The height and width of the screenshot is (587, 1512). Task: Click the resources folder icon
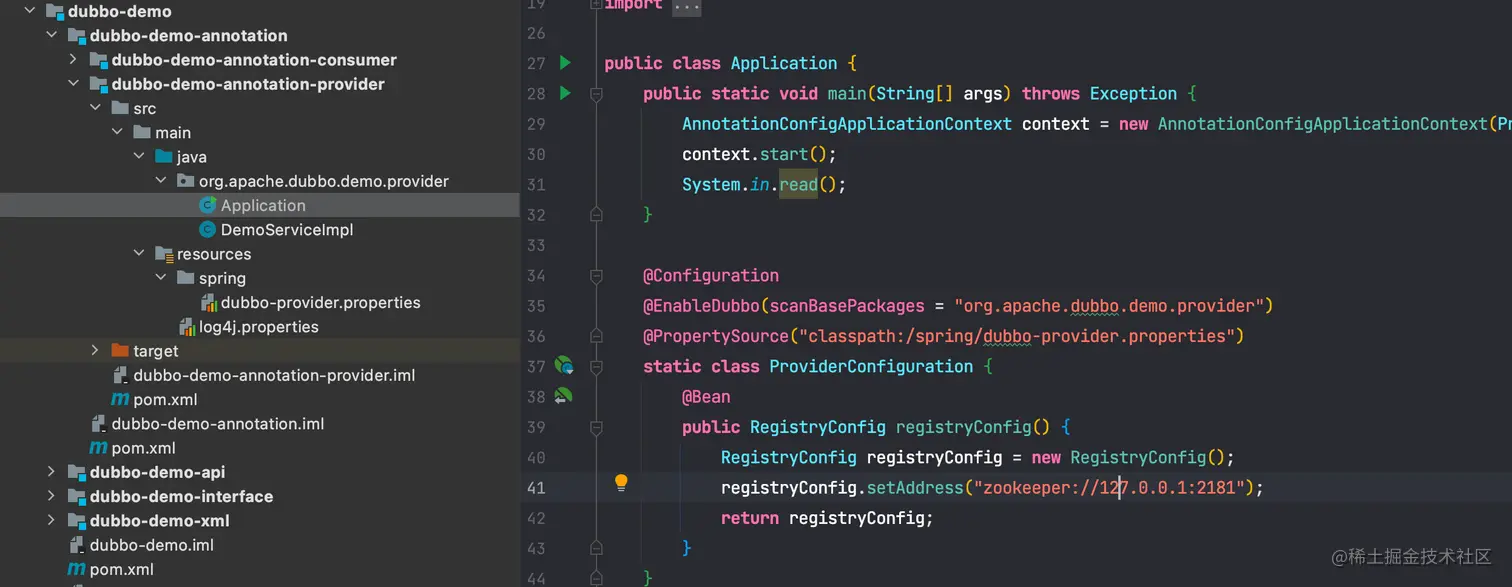point(164,254)
